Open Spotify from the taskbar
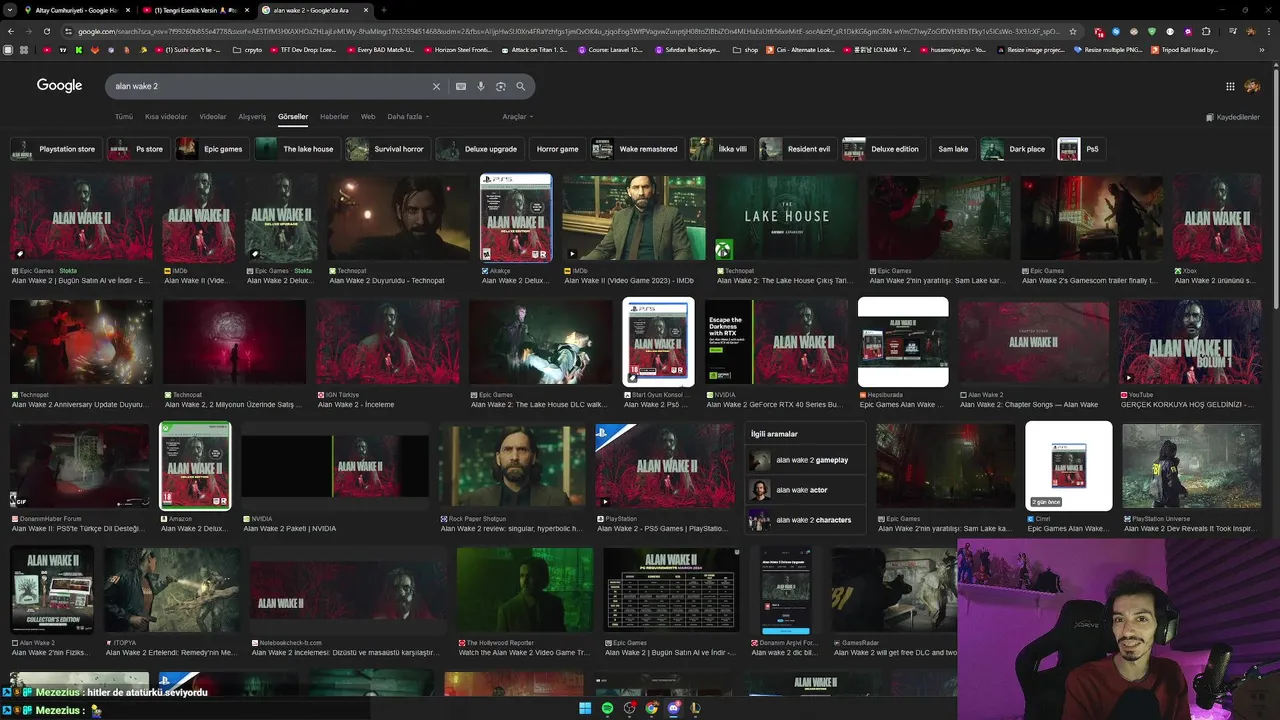This screenshot has width=1280, height=720. coord(607,708)
